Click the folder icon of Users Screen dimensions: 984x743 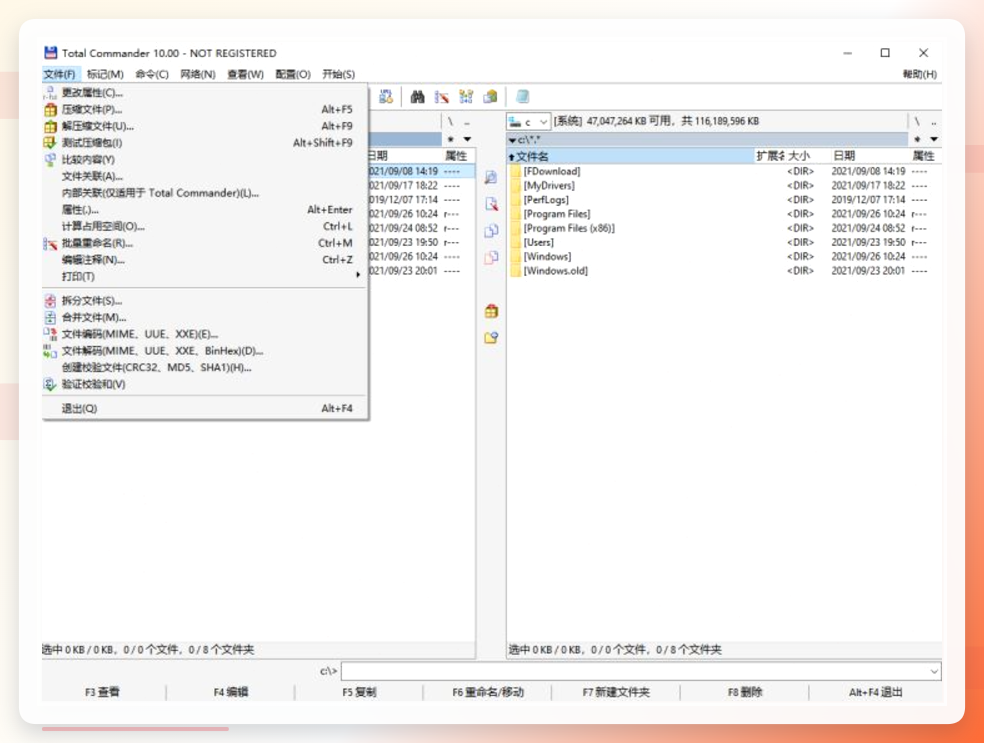516,242
